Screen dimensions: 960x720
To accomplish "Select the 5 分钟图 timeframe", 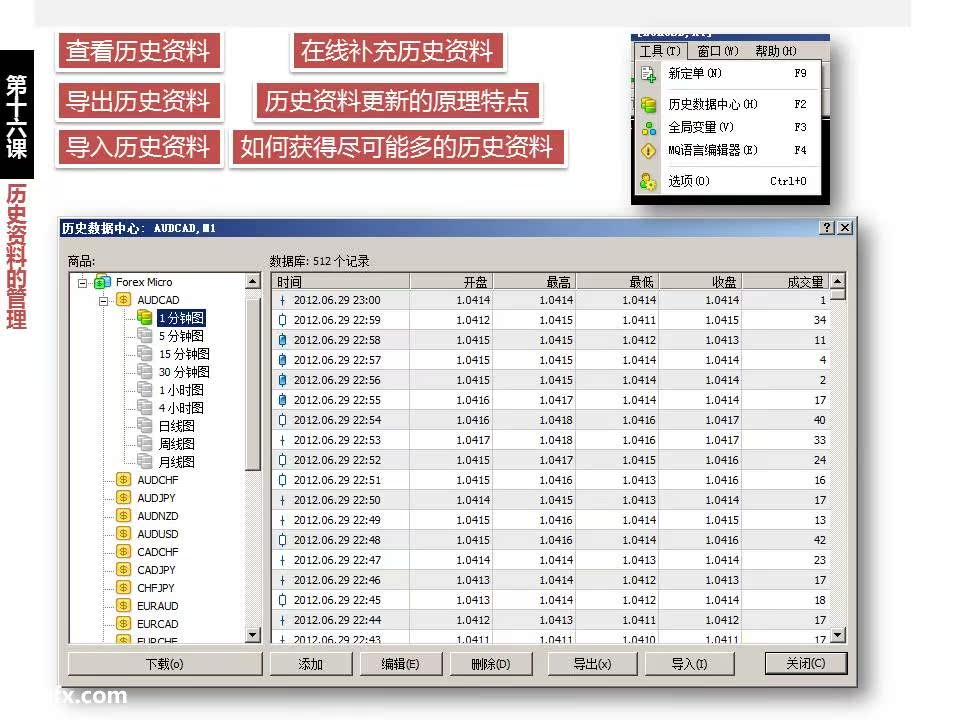I will (x=182, y=336).
